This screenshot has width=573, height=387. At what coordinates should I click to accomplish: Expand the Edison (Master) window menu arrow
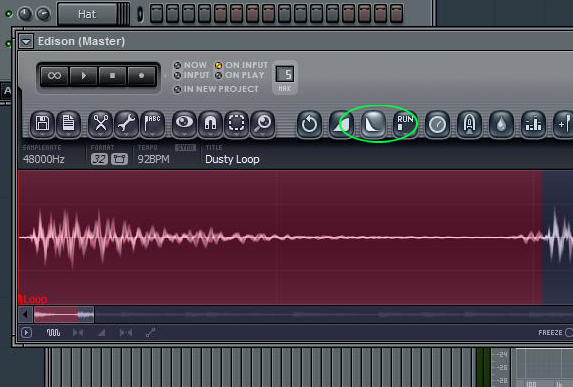tap(26, 41)
